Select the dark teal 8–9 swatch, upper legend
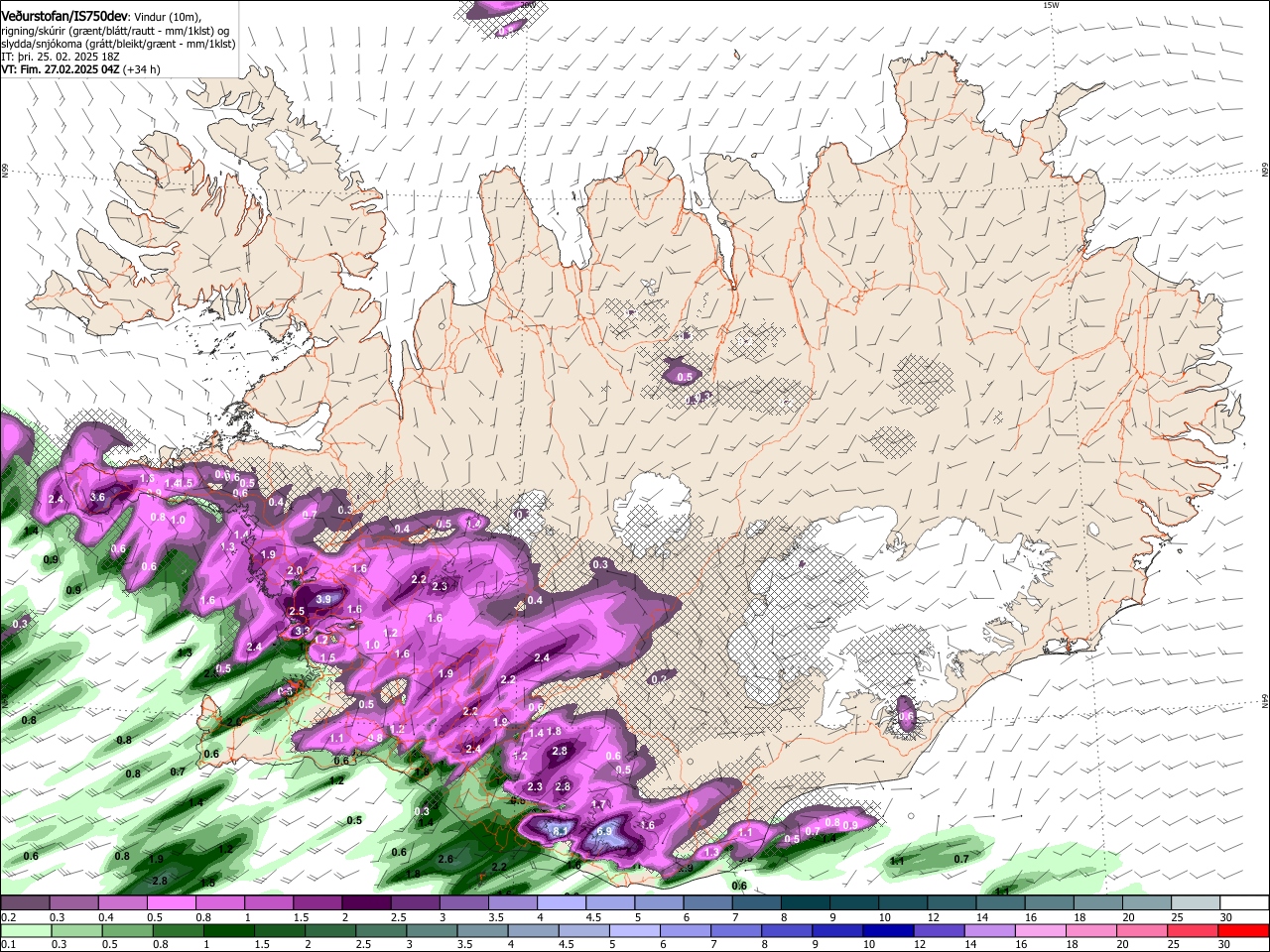 point(806,902)
